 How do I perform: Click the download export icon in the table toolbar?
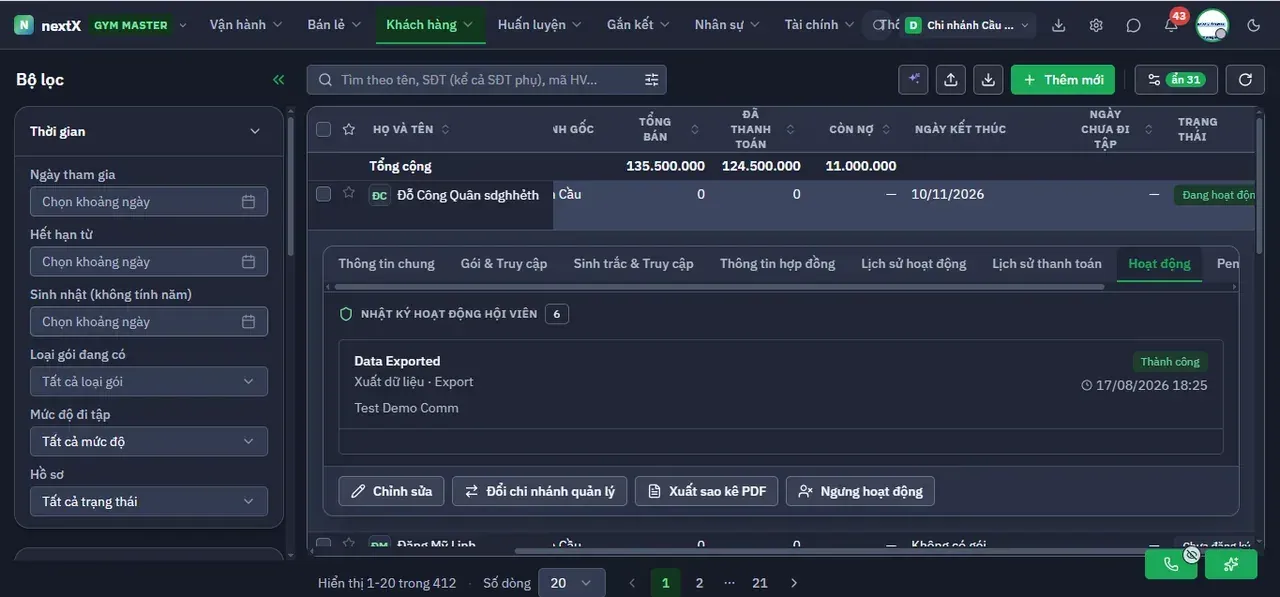tap(988, 80)
